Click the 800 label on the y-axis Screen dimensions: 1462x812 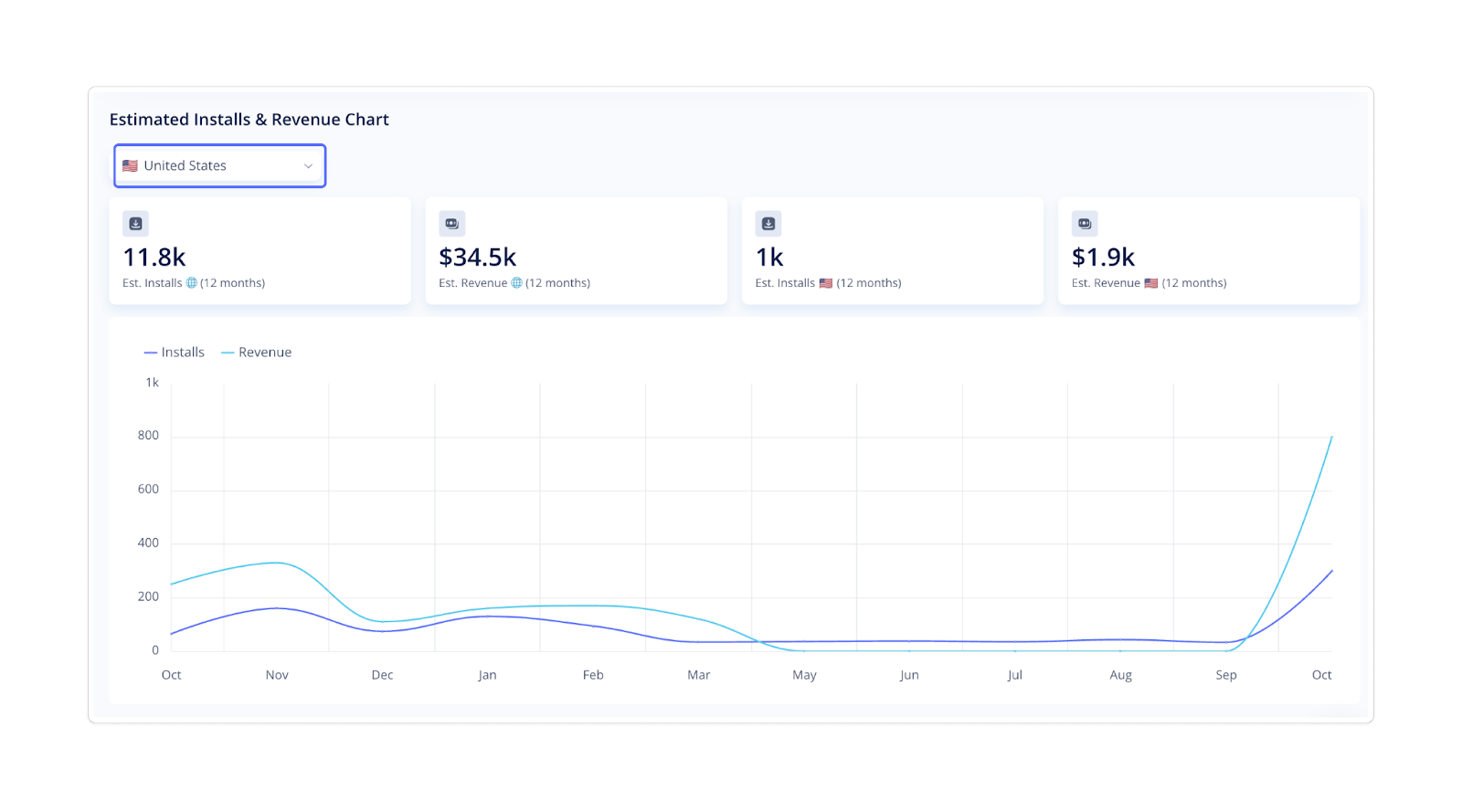[148, 436]
